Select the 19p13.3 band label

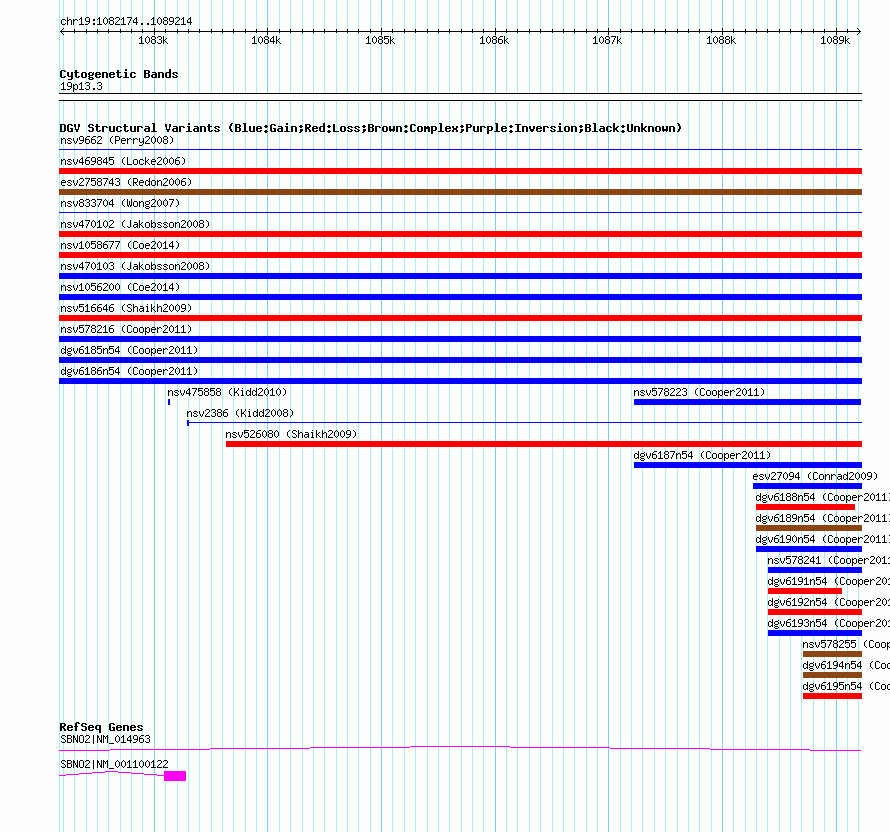pyautogui.click(x=81, y=86)
